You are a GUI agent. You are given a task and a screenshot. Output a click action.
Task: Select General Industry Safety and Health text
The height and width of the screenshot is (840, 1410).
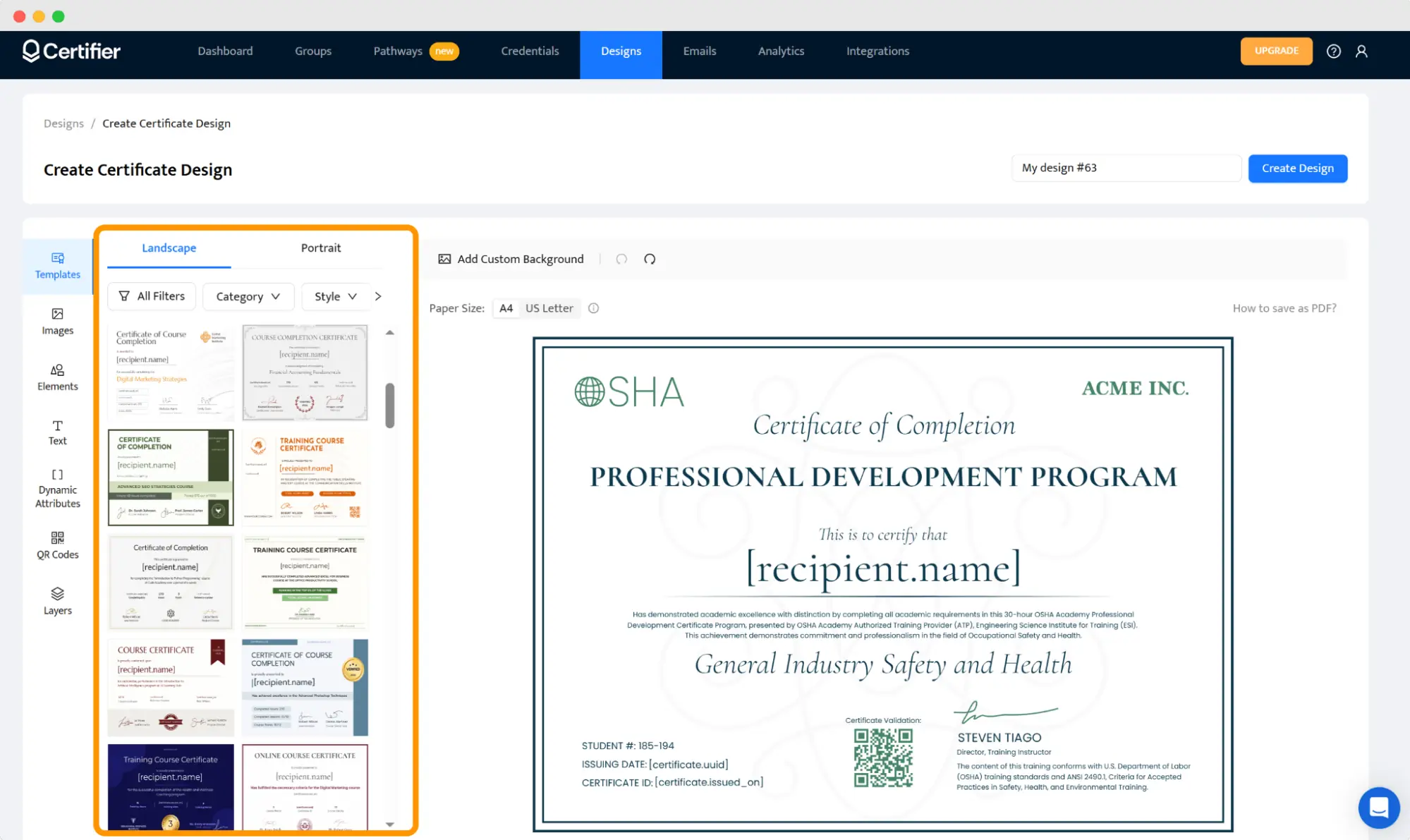883,664
